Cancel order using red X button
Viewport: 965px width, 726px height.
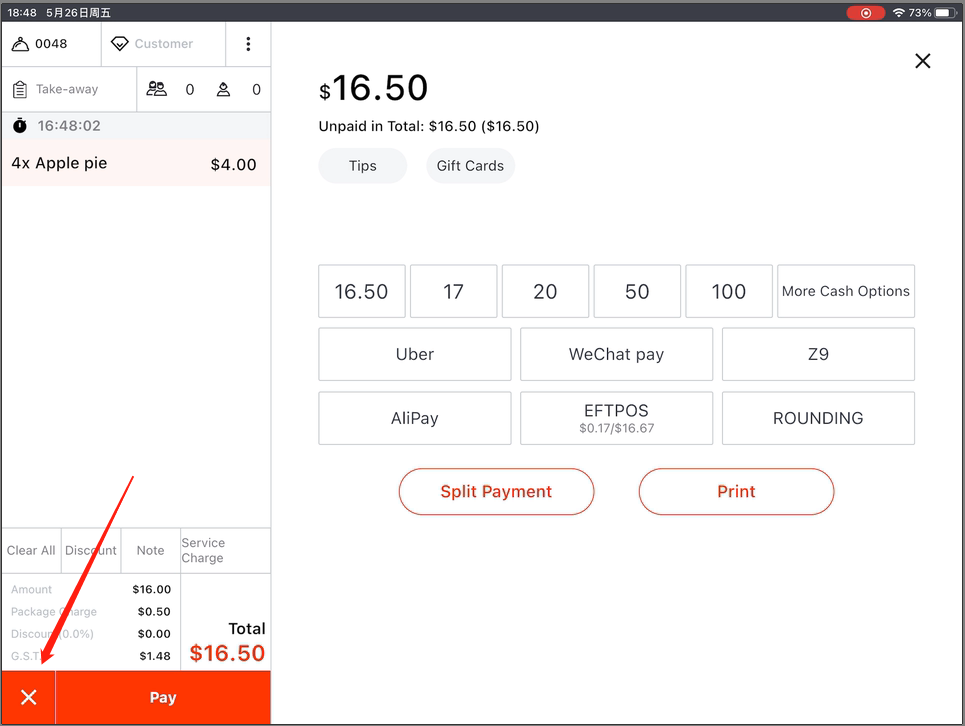pyautogui.click(x=29, y=697)
